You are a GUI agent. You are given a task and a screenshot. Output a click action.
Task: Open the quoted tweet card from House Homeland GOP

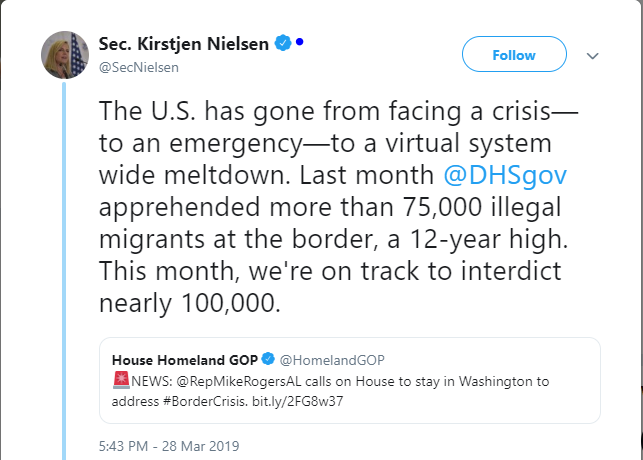[350, 380]
